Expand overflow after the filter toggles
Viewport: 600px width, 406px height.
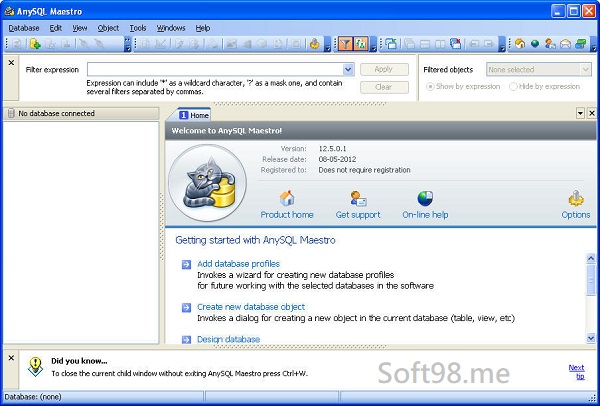click(373, 44)
